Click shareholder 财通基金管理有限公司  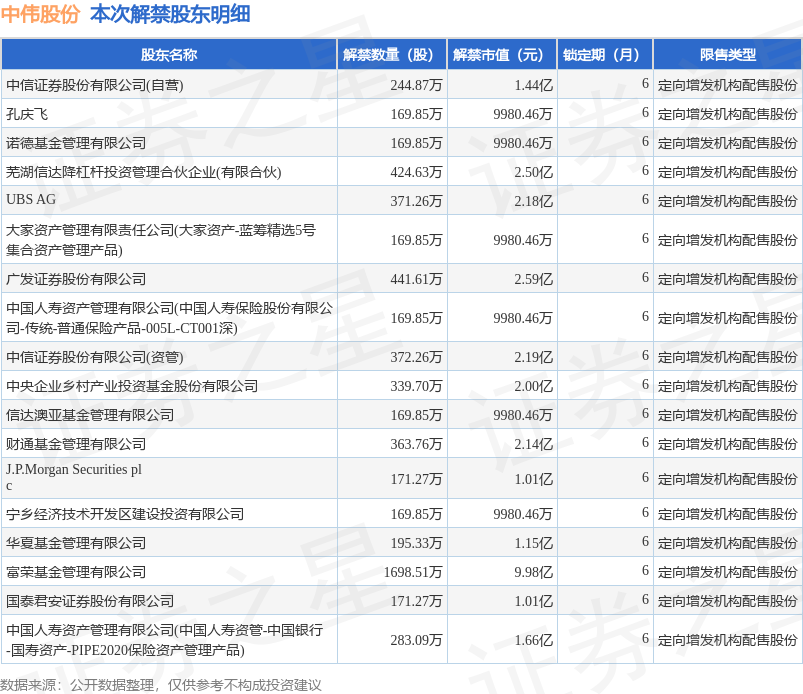pyautogui.click(x=76, y=444)
